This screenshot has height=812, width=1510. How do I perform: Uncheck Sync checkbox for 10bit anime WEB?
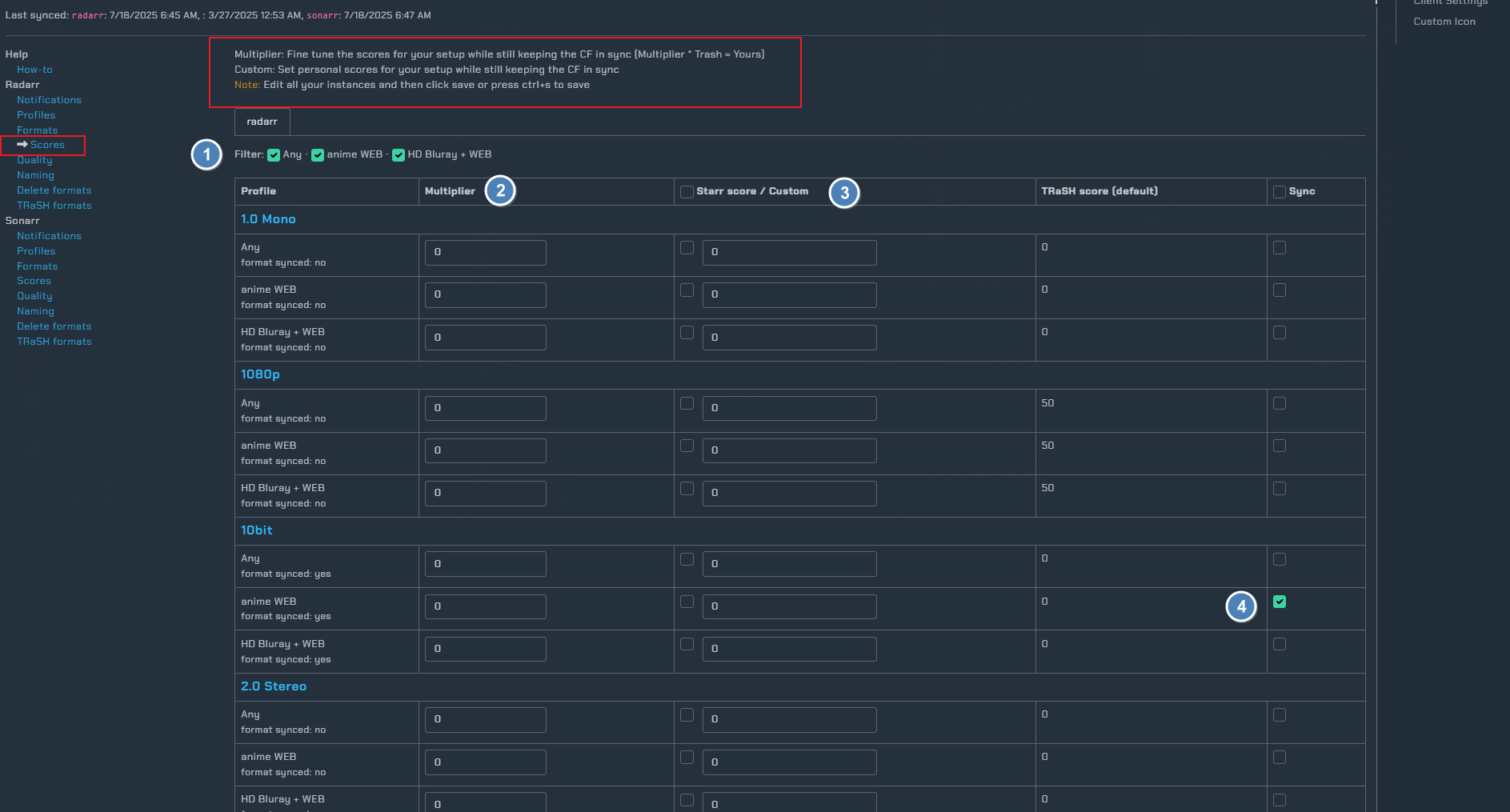pos(1280,602)
